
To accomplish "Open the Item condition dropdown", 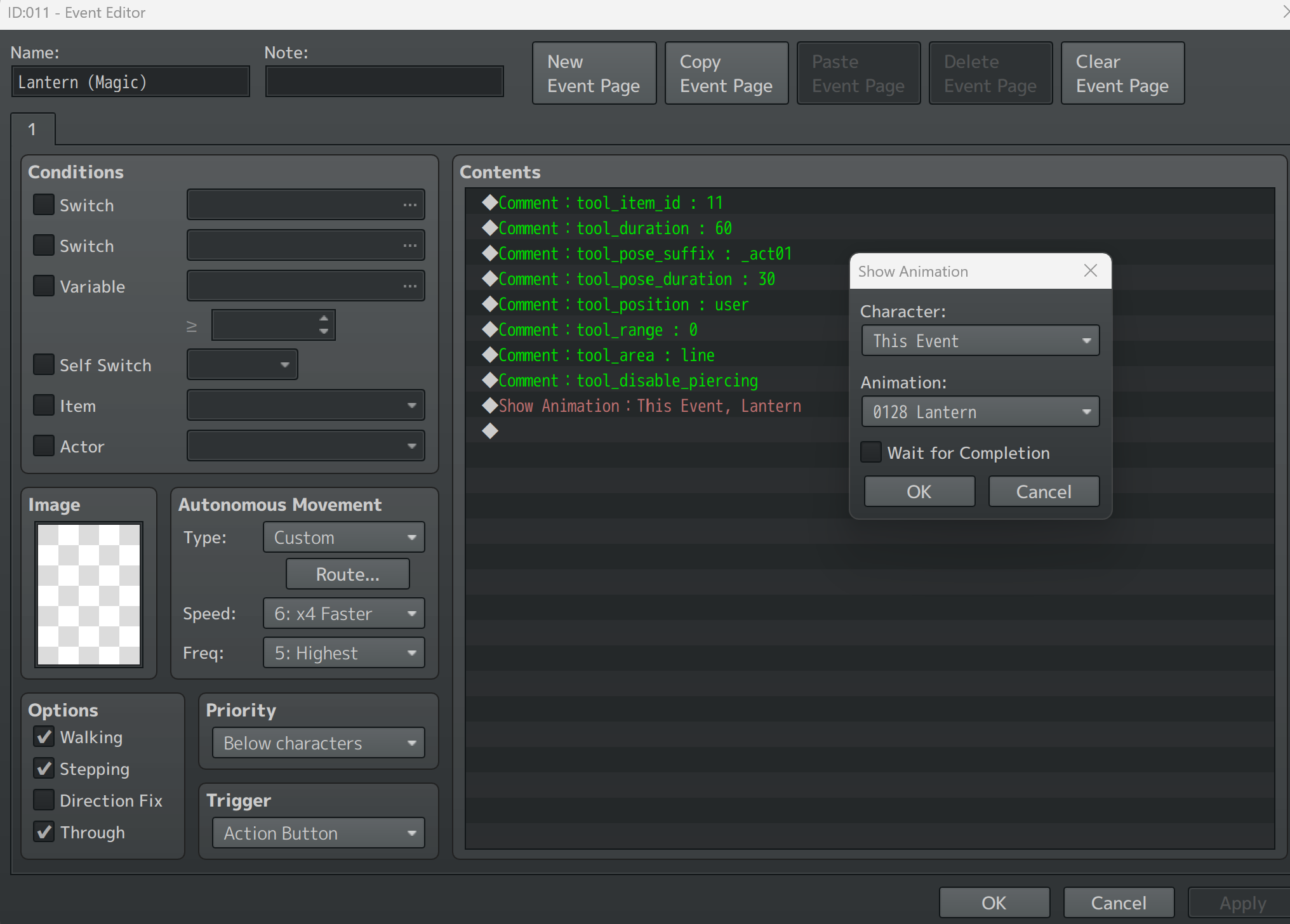I will tap(305, 406).
